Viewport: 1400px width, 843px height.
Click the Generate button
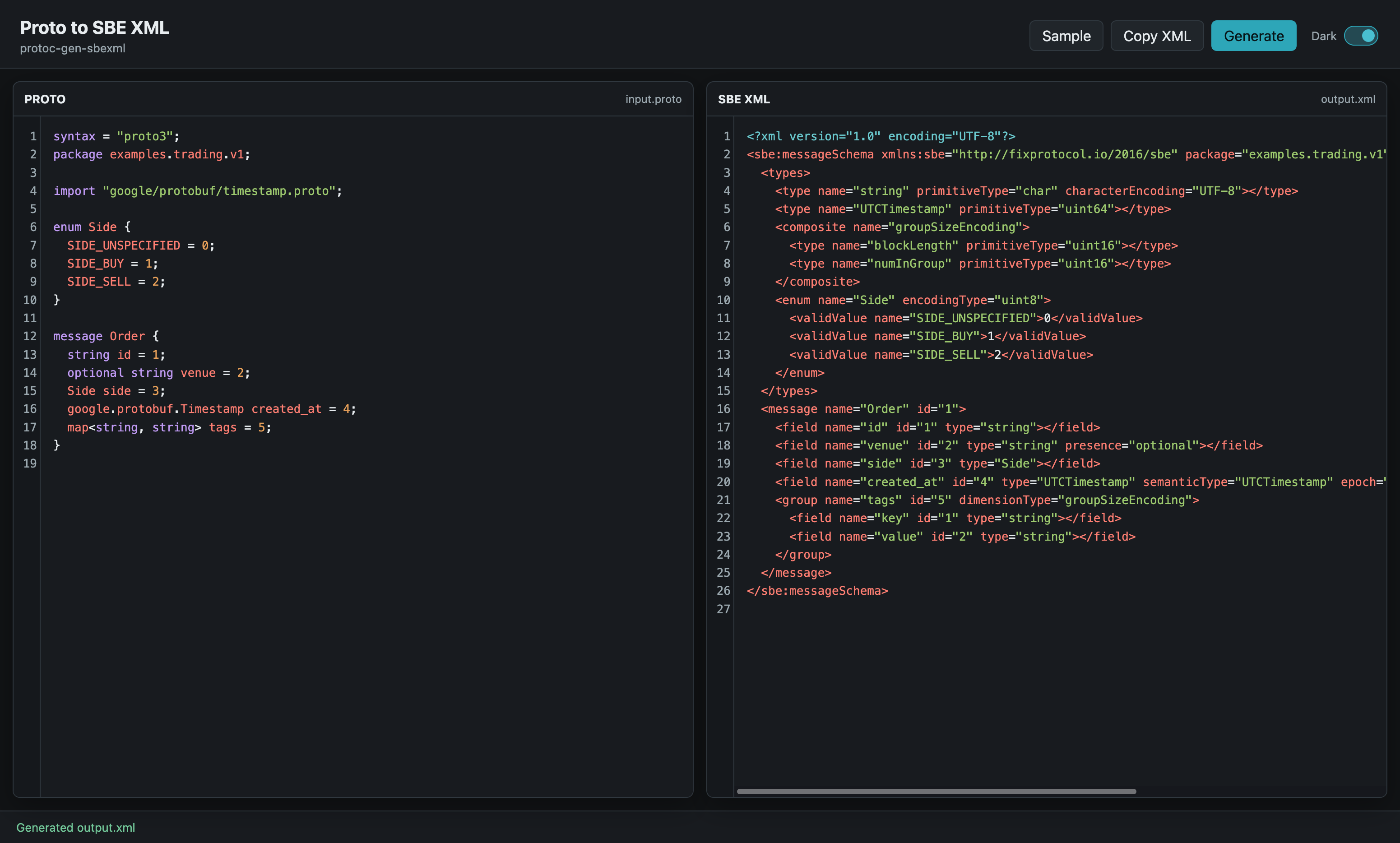click(x=1253, y=36)
